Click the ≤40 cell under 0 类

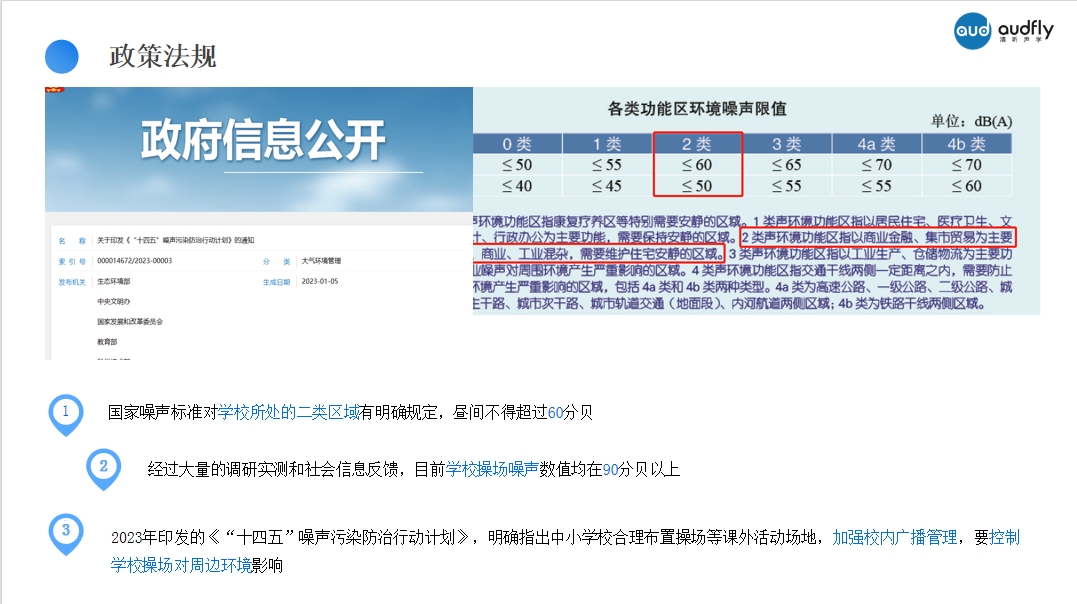click(x=517, y=186)
